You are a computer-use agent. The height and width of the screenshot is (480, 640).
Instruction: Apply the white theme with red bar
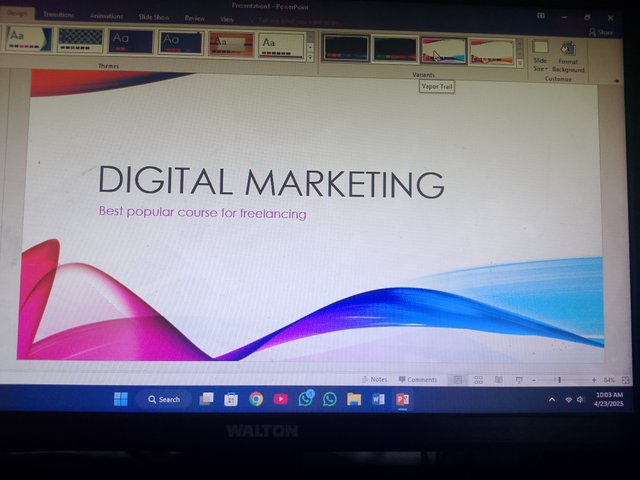click(x=281, y=46)
